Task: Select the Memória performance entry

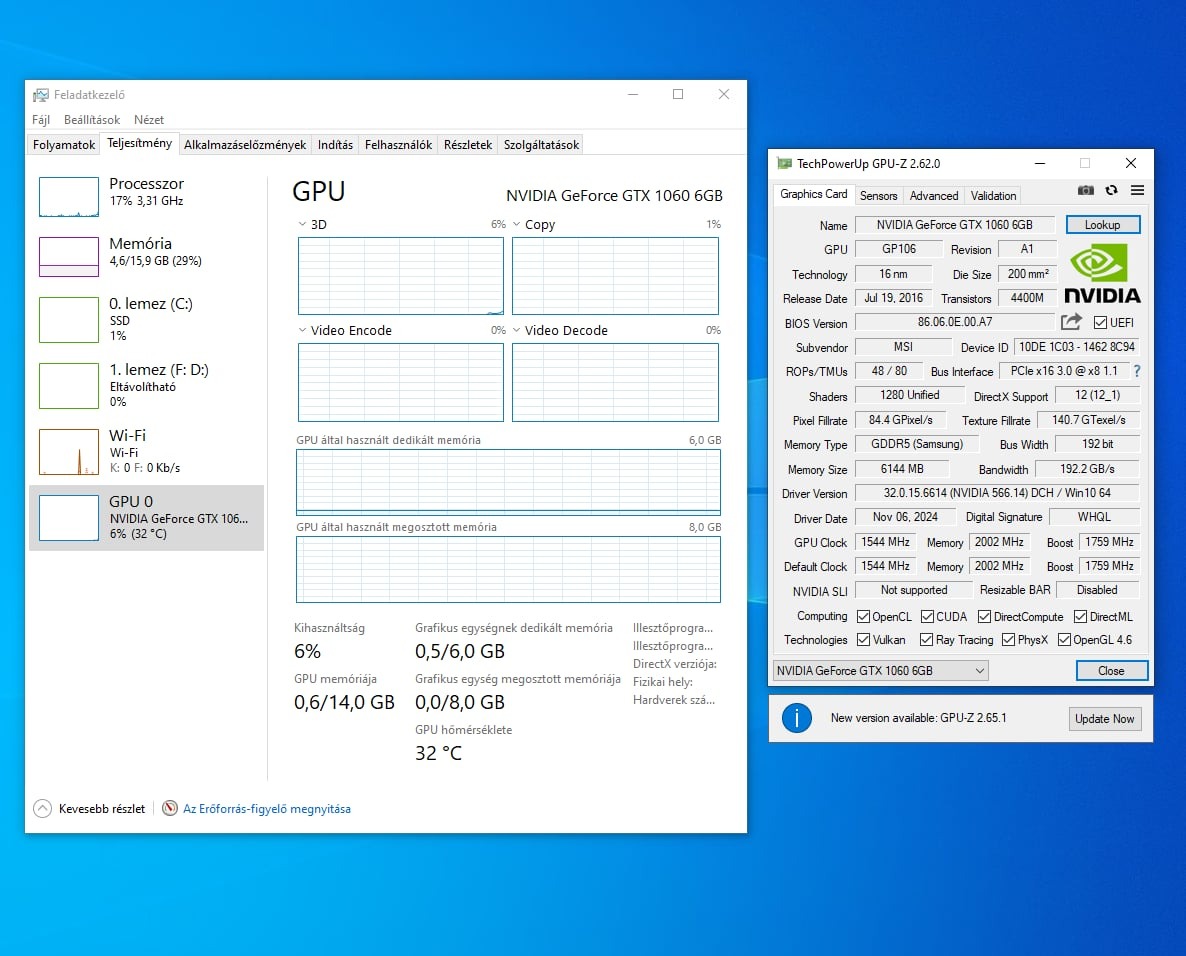Action: pyautogui.click(x=146, y=256)
